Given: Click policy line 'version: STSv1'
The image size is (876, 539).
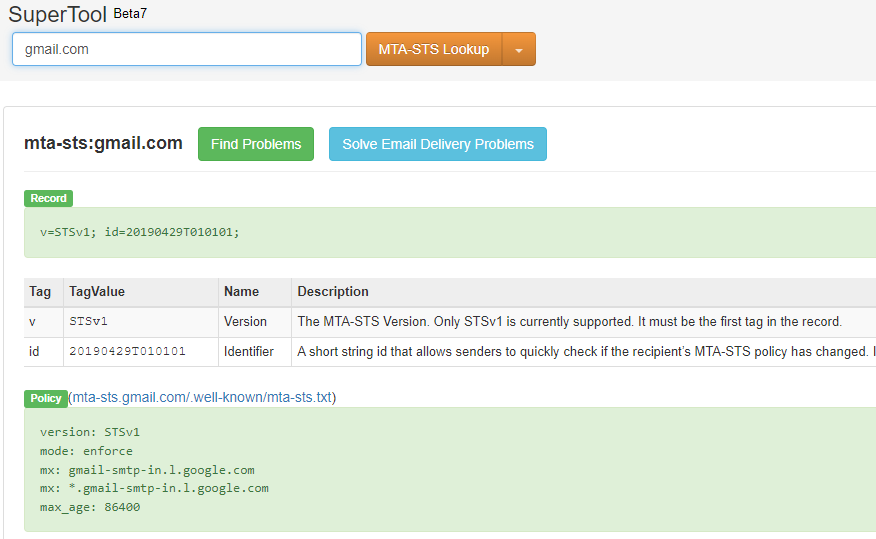Looking at the screenshot, I should tap(90, 432).
